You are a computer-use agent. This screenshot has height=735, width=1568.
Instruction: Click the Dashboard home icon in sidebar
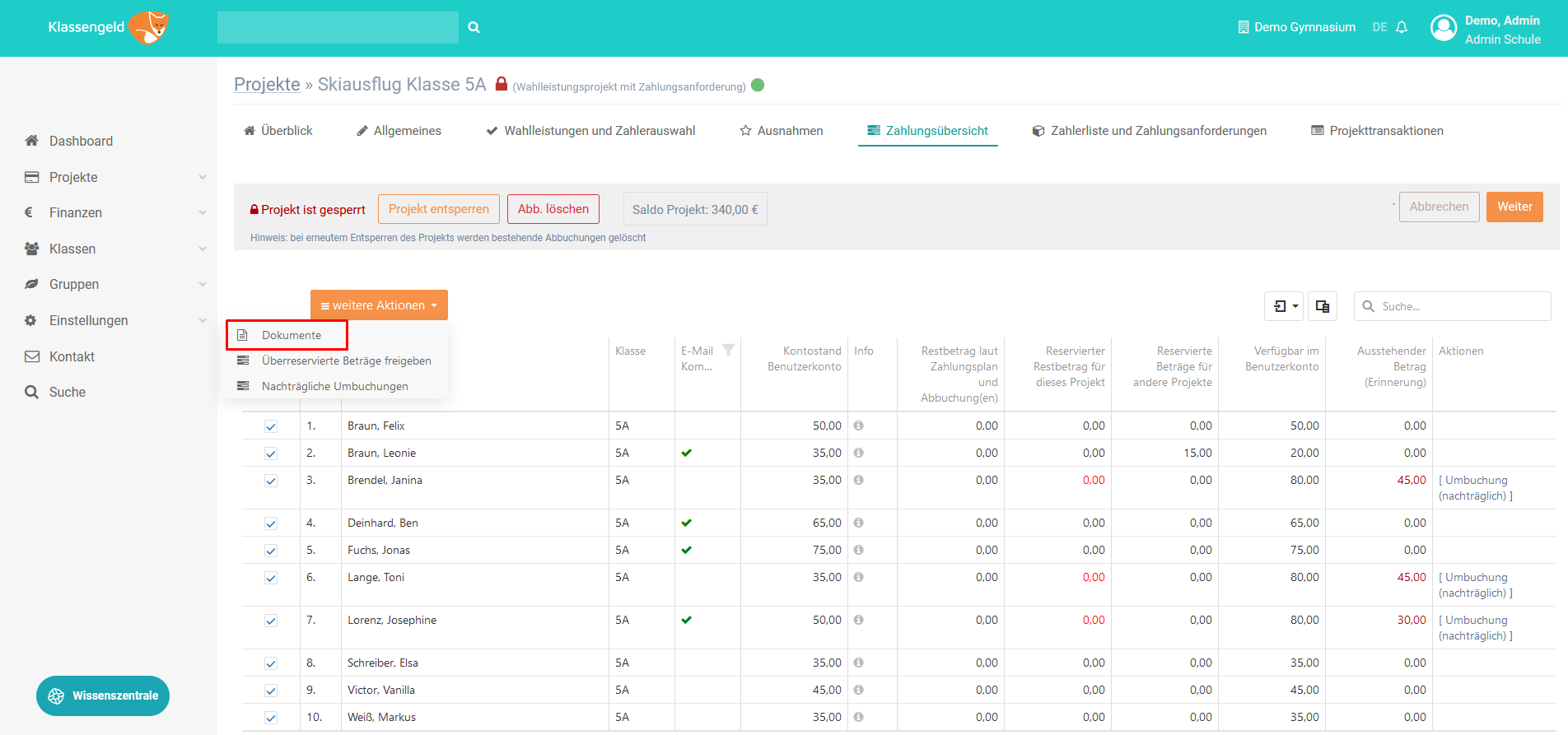(31, 141)
